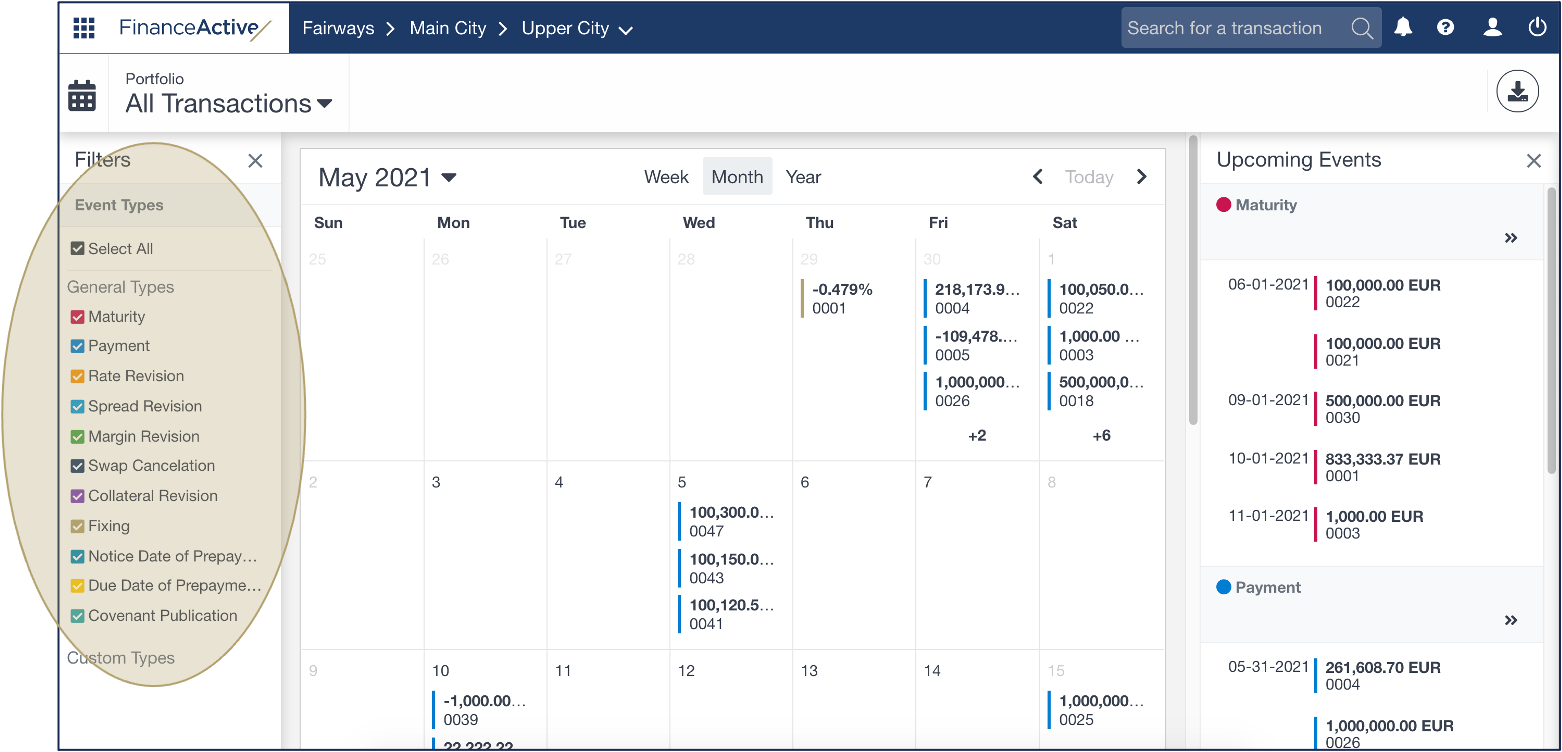Open the user profile icon
Viewport: 1562px width, 752px height.
point(1492,28)
